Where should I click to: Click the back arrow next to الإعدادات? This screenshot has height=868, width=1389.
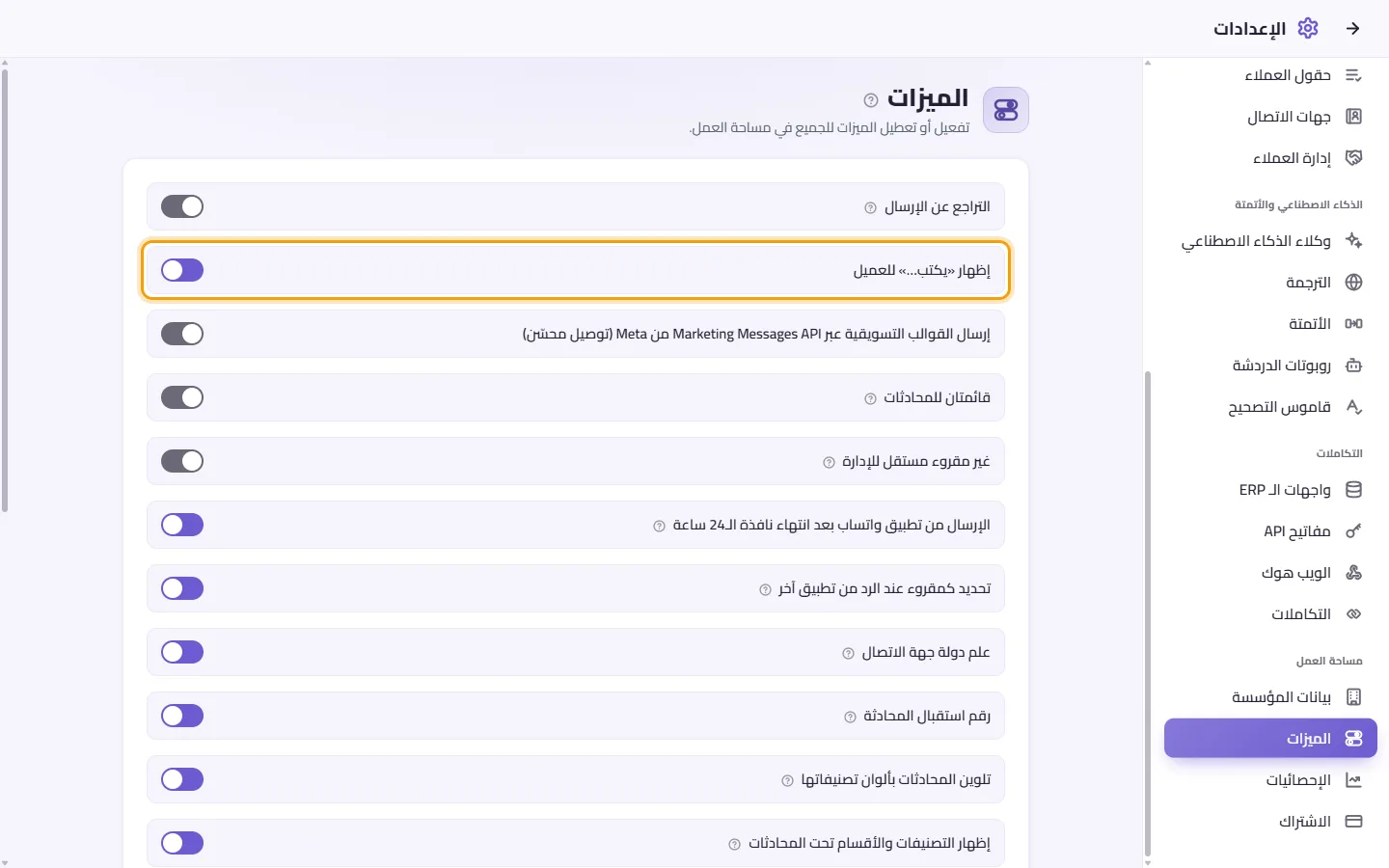[1353, 29]
